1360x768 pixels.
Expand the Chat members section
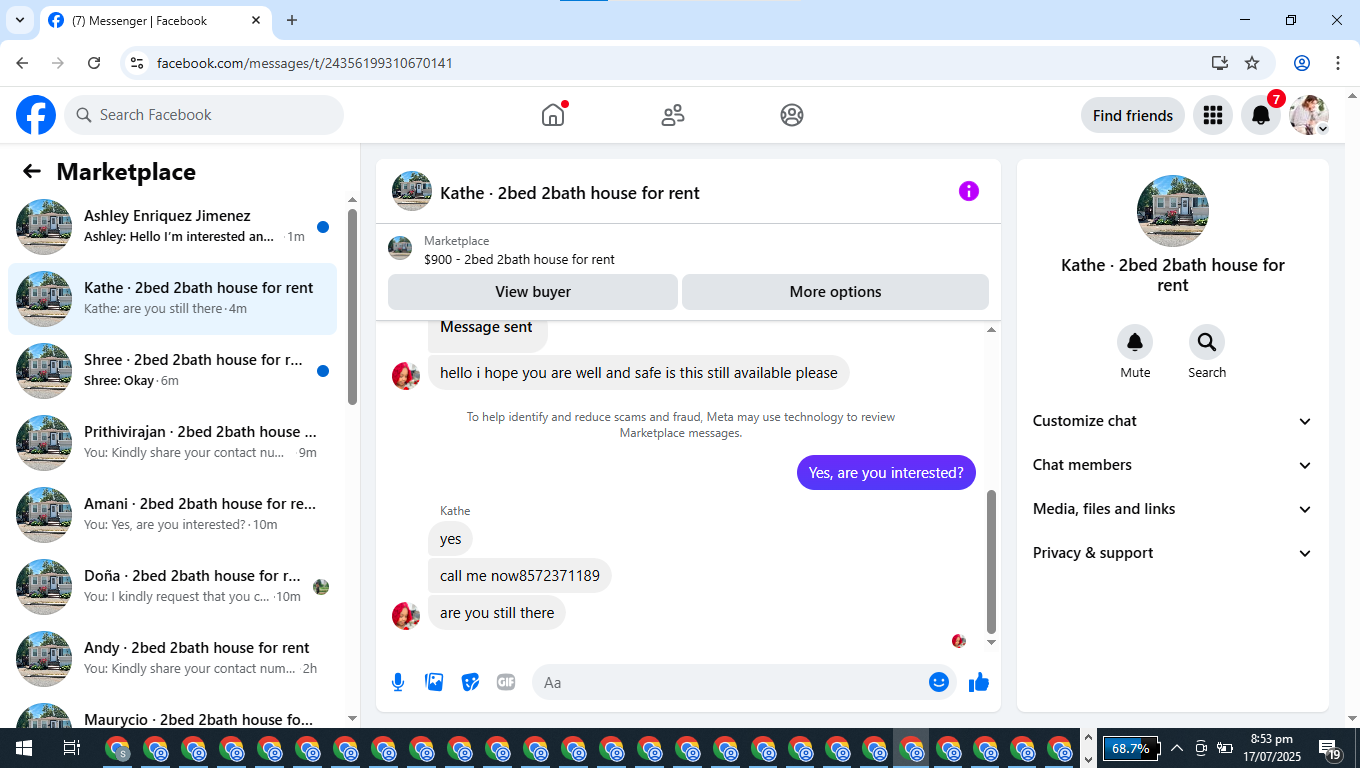(1173, 465)
